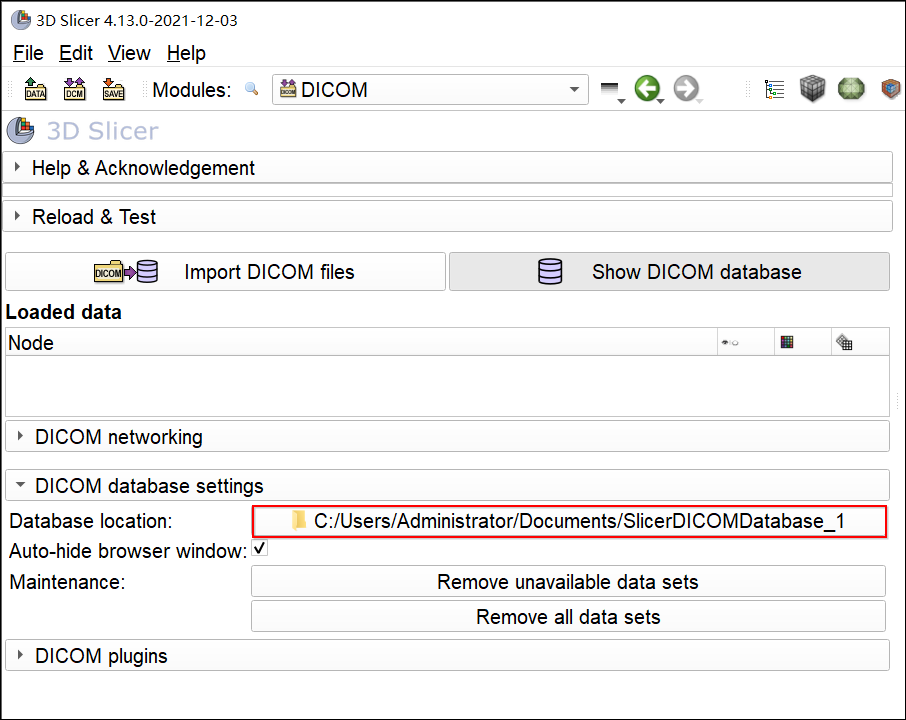Viewport: 906px width, 720px height.
Task: Click the Database location path field
Action: 568,521
